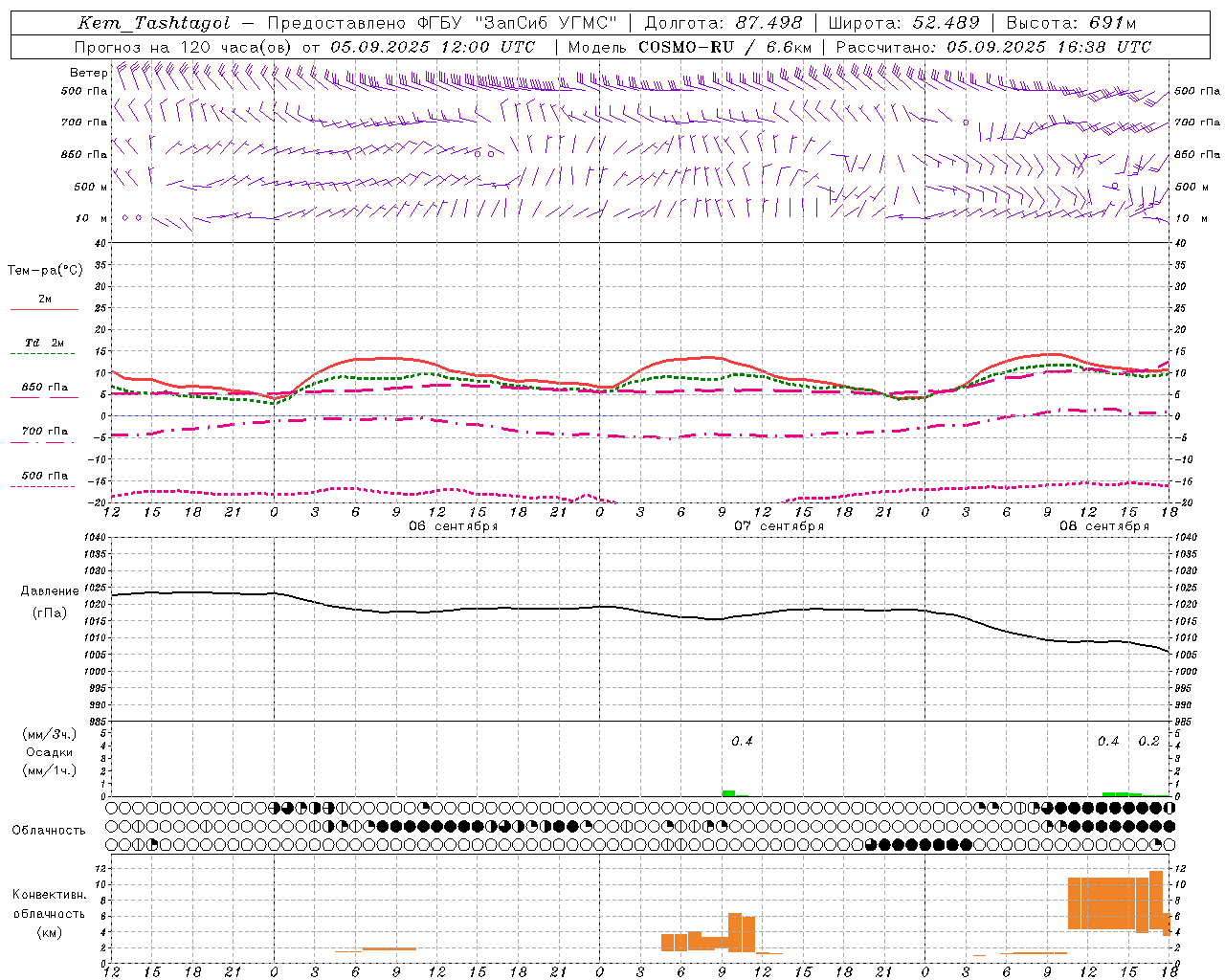1225x980 pixels.
Task: Click '700 гПа' in the temperature legend
Action: pyautogui.click(x=45, y=432)
